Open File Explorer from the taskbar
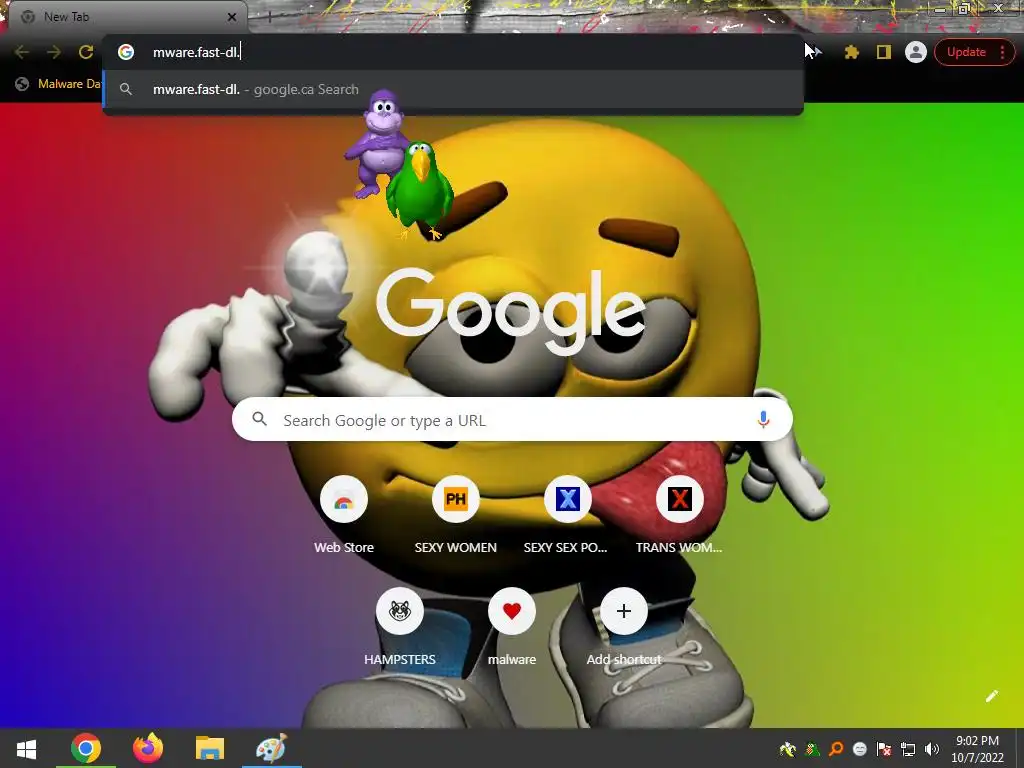1024x768 pixels. [x=210, y=748]
